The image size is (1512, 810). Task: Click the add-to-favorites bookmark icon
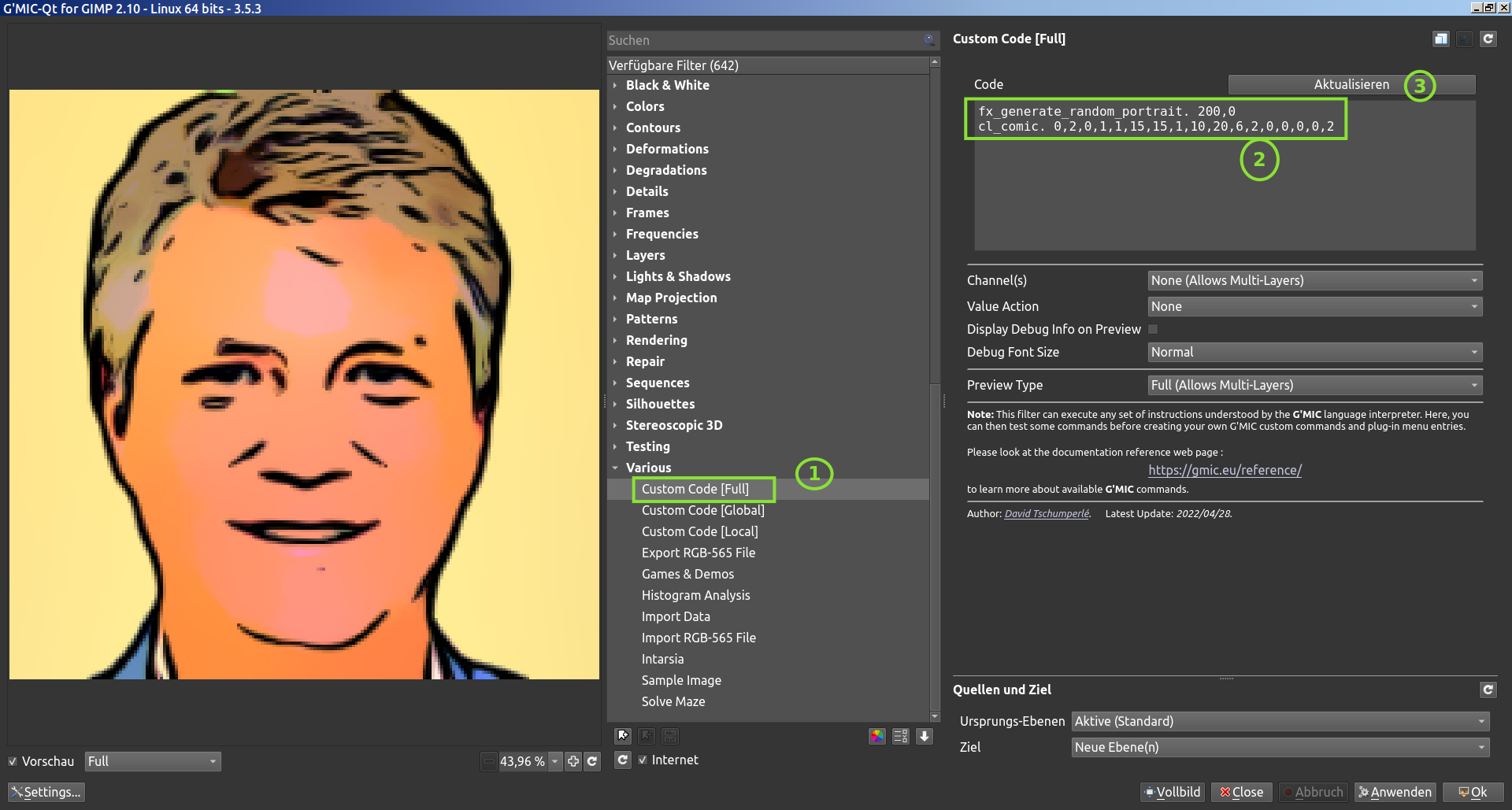[x=623, y=736]
